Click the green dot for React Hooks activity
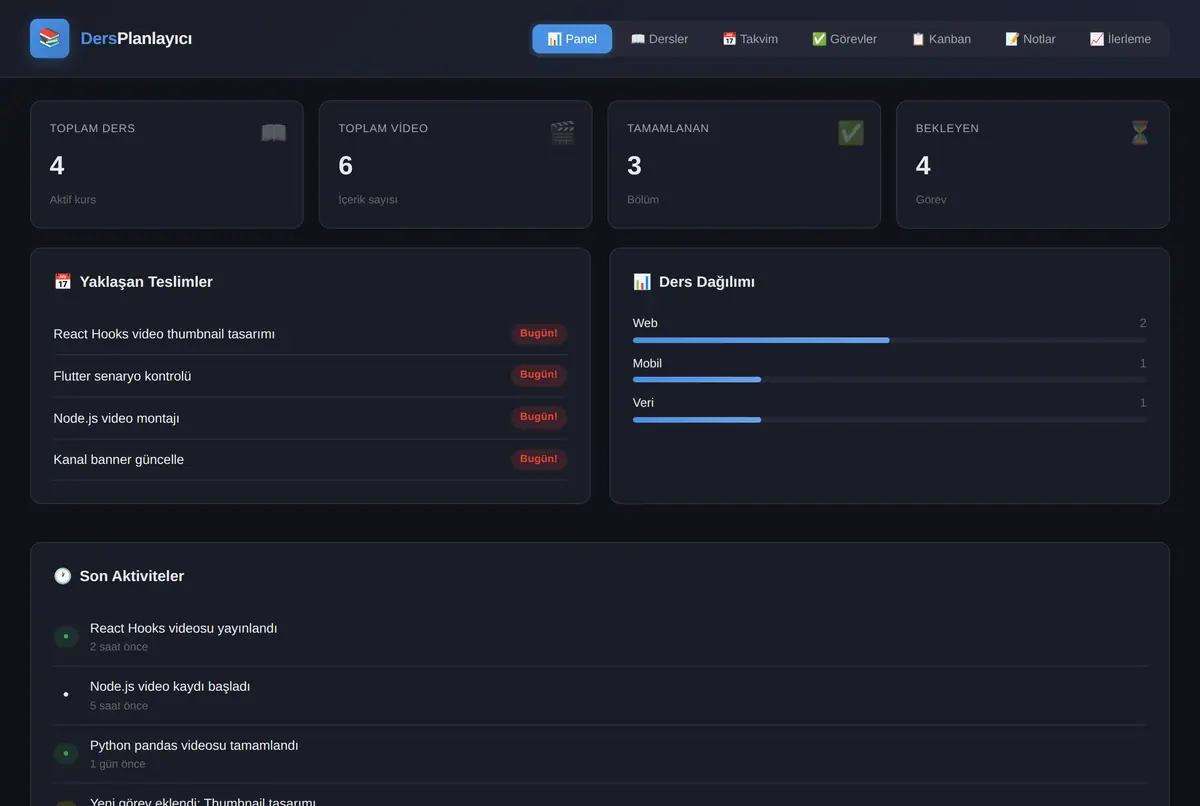The image size is (1200, 806). coord(66,636)
